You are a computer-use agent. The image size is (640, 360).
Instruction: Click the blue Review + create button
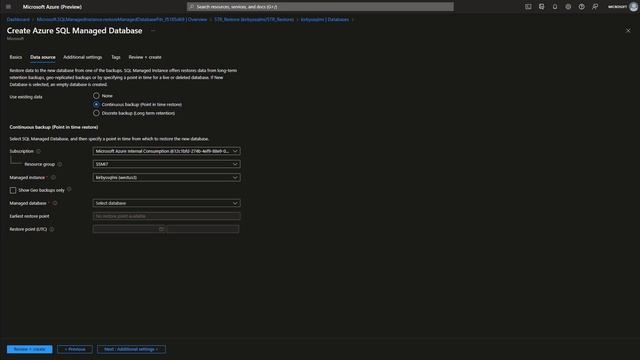point(29,349)
